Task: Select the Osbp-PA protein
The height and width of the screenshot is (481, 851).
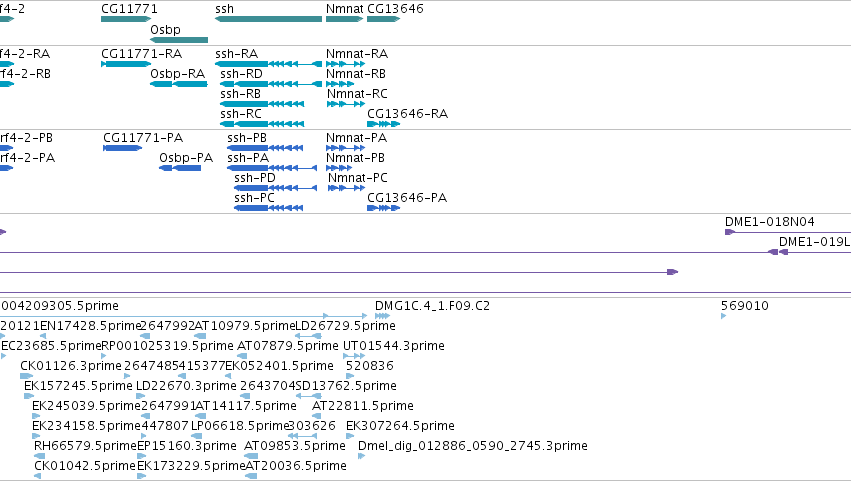Action: [180, 168]
